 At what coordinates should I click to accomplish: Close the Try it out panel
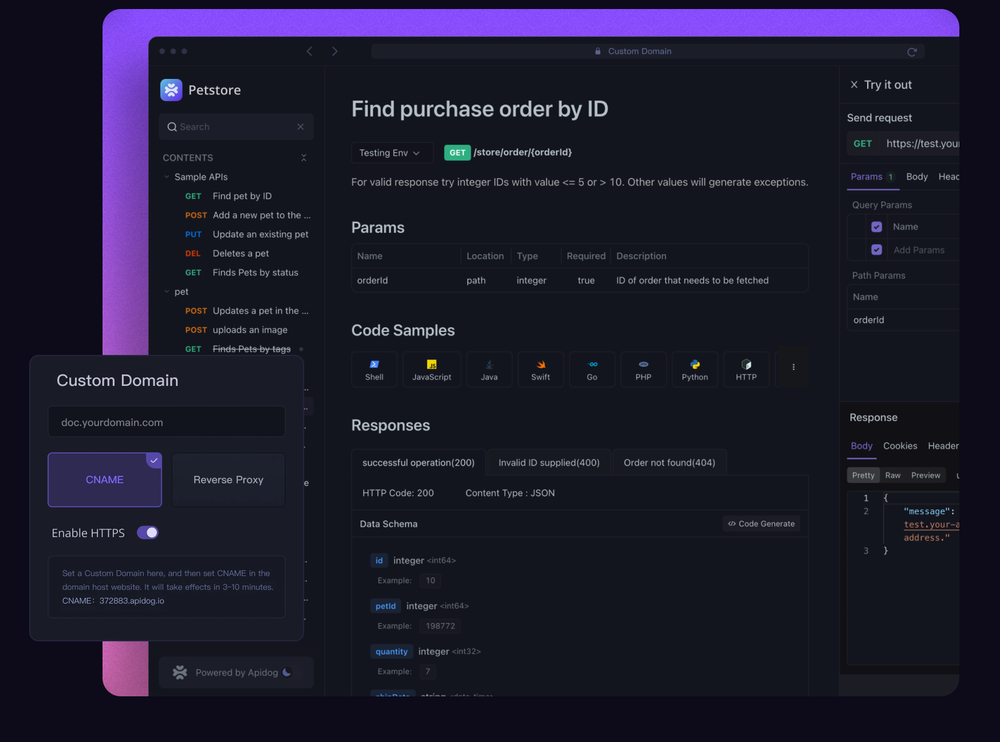(854, 85)
